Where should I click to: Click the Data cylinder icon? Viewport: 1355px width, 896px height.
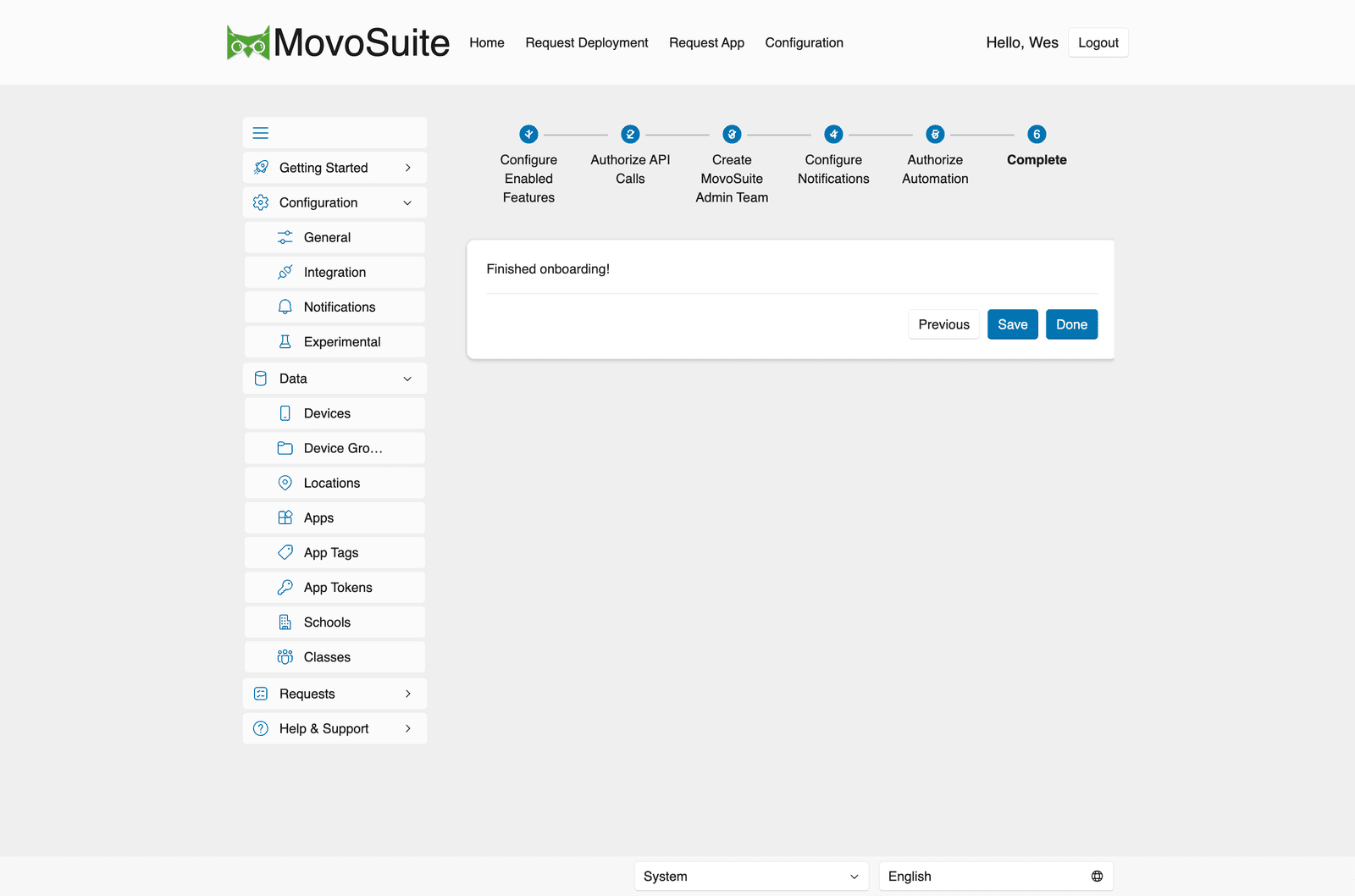[261, 379]
